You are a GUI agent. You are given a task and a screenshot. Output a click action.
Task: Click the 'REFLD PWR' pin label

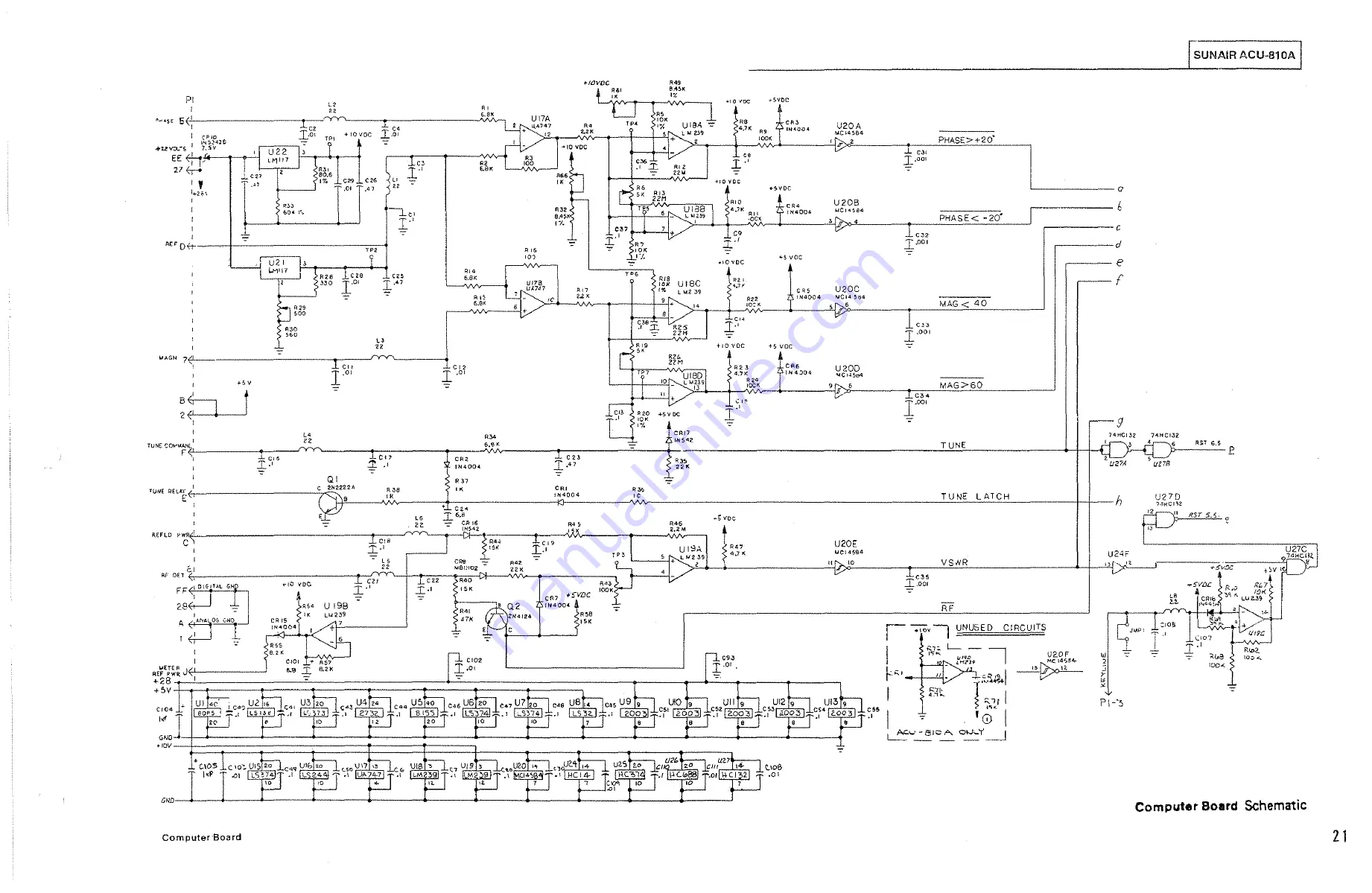click(170, 535)
